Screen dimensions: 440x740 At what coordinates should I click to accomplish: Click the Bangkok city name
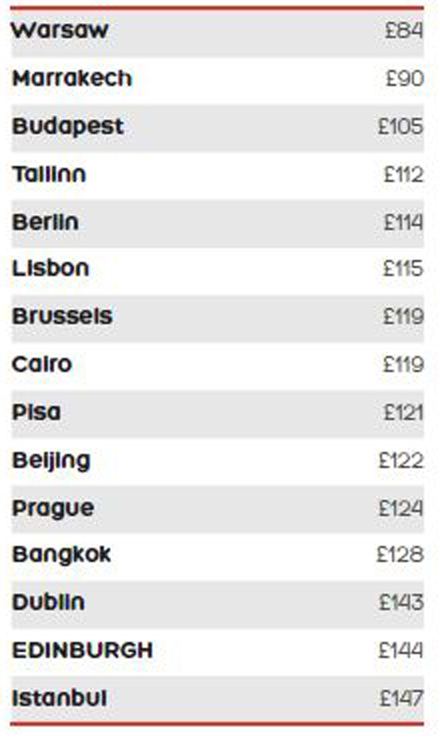coord(61,554)
